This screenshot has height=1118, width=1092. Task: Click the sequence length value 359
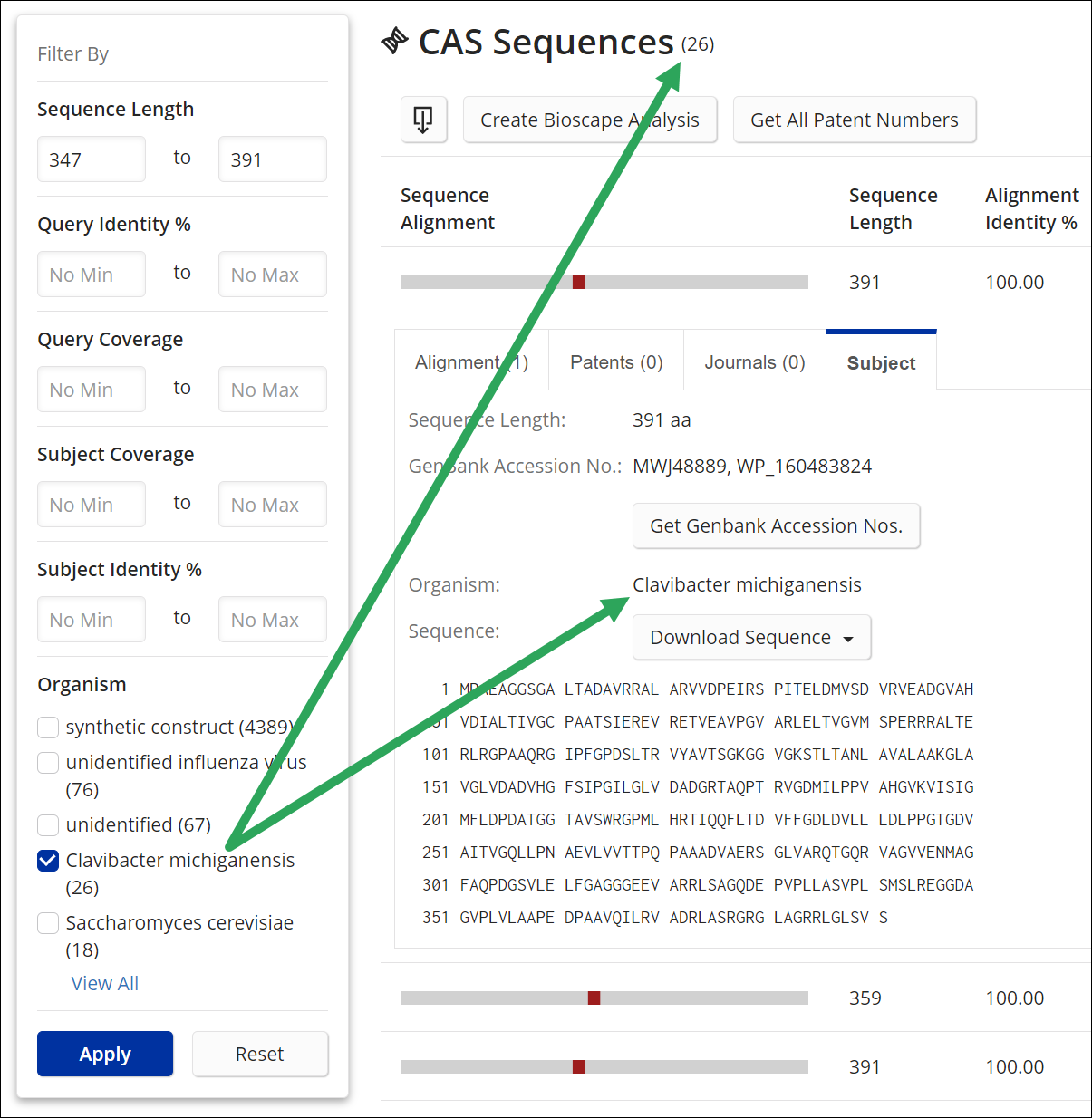[865, 998]
